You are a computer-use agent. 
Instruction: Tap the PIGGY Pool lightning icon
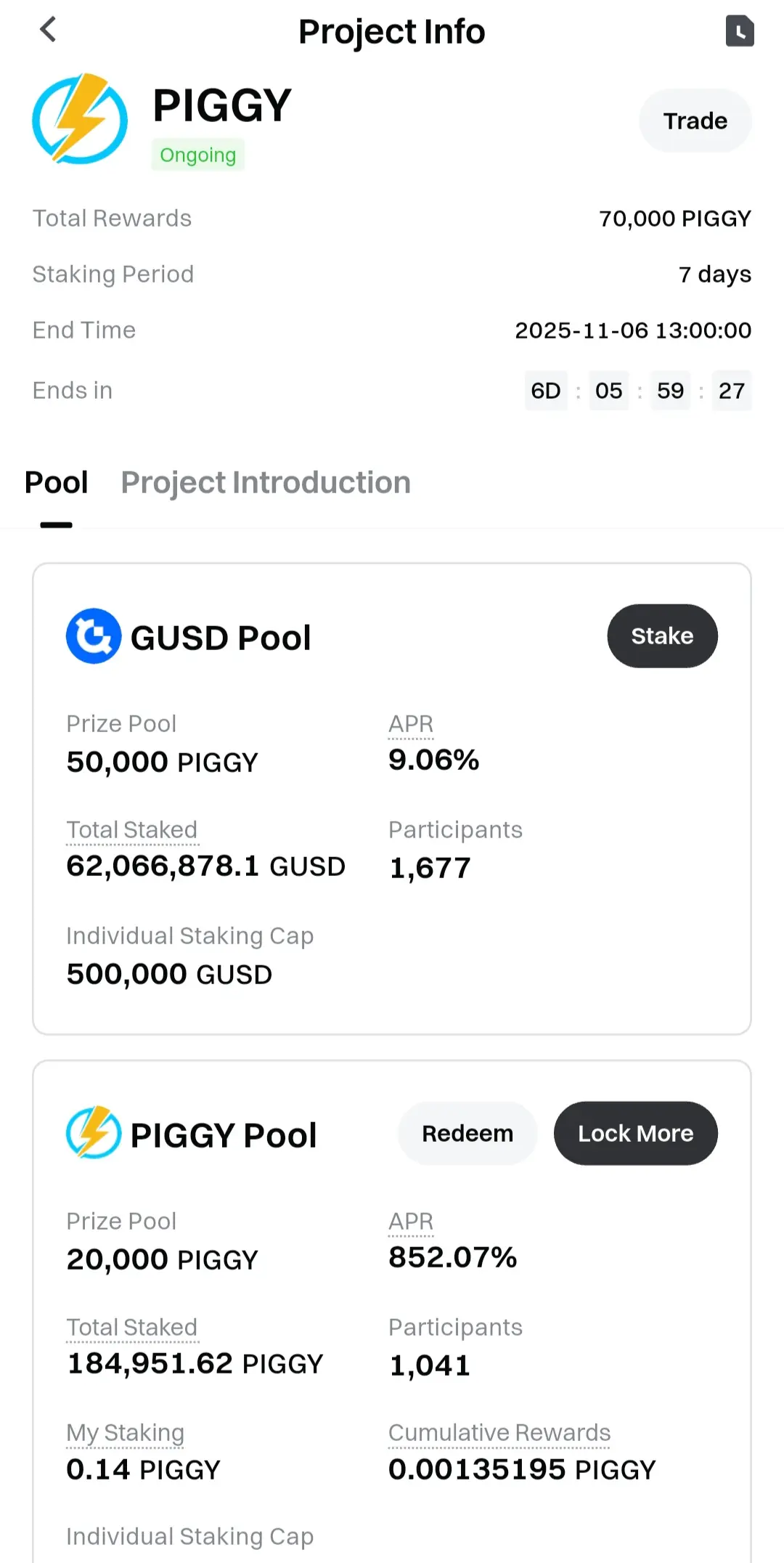[94, 1132]
